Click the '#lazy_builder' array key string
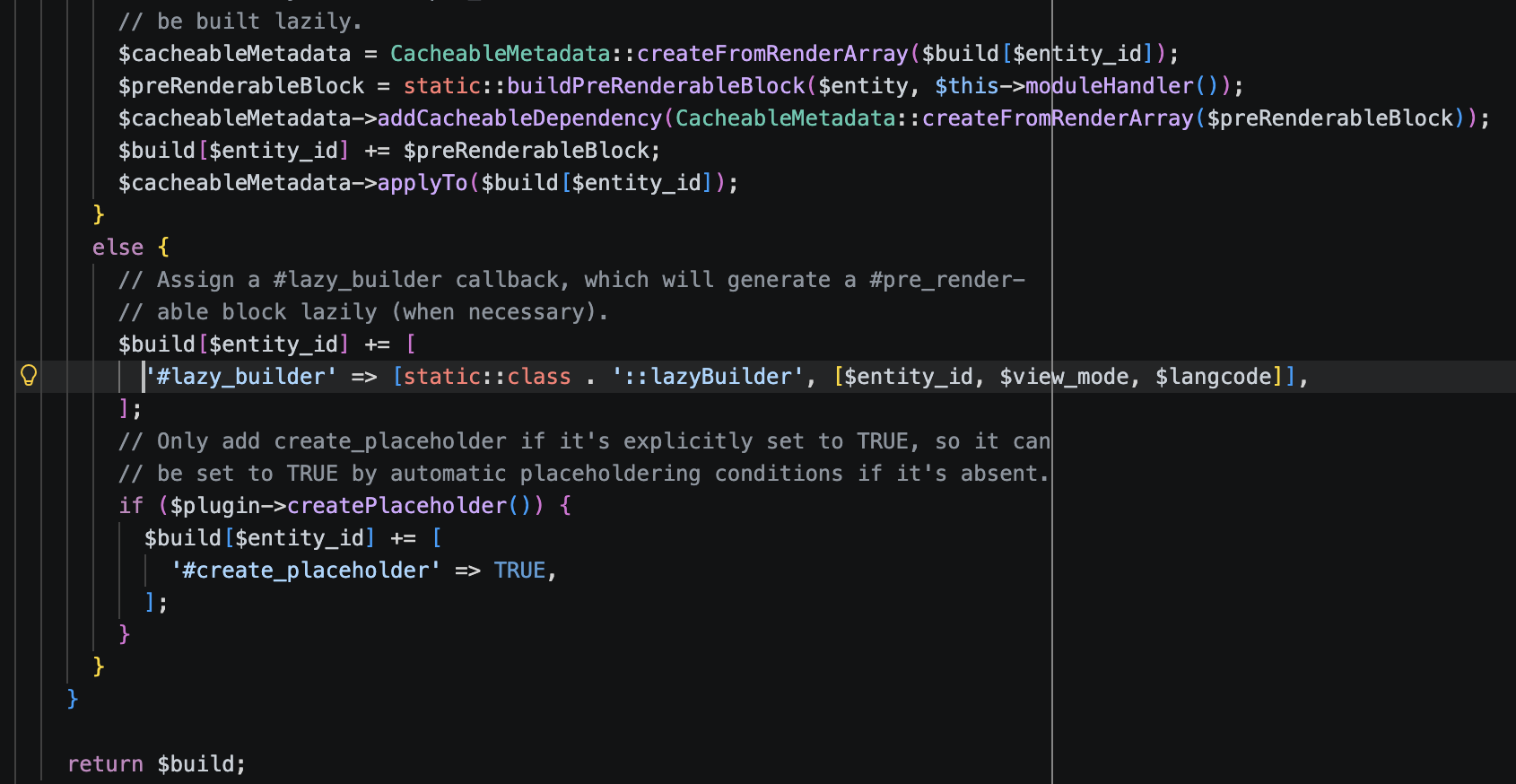The width and height of the screenshot is (1516, 784). click(x=241, y=377)
